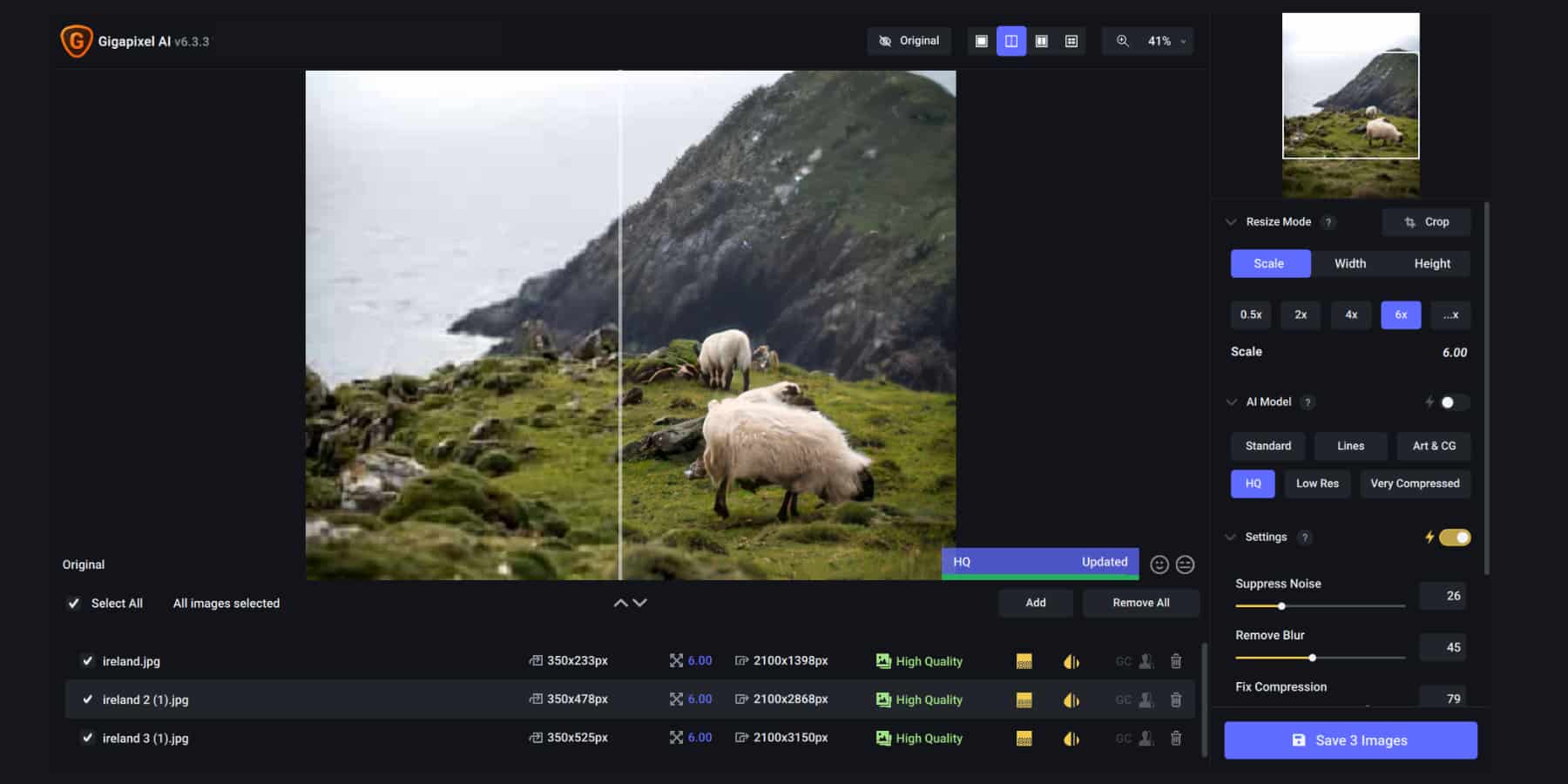Click the Save 3 Images button
Image resolution: width=1568 pixels, height=784 pixels.
(1349, 740)
